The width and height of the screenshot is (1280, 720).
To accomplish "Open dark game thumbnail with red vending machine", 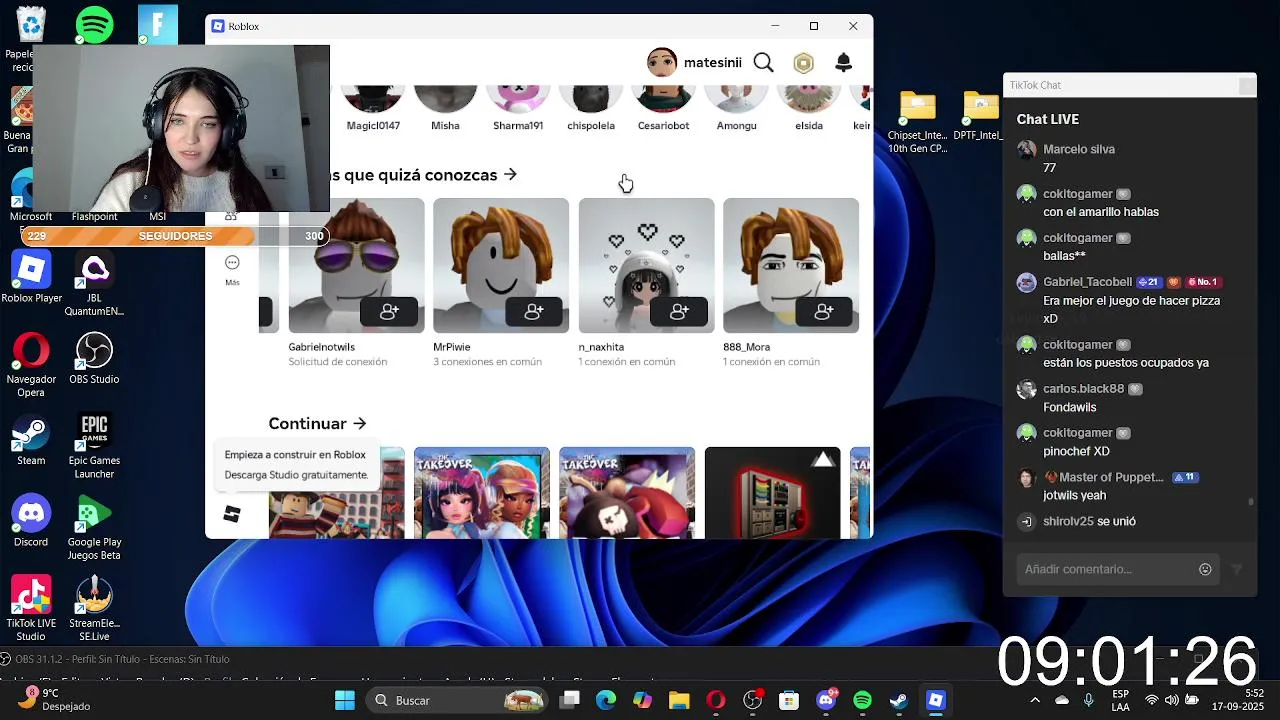I will (x=772, y=493).
